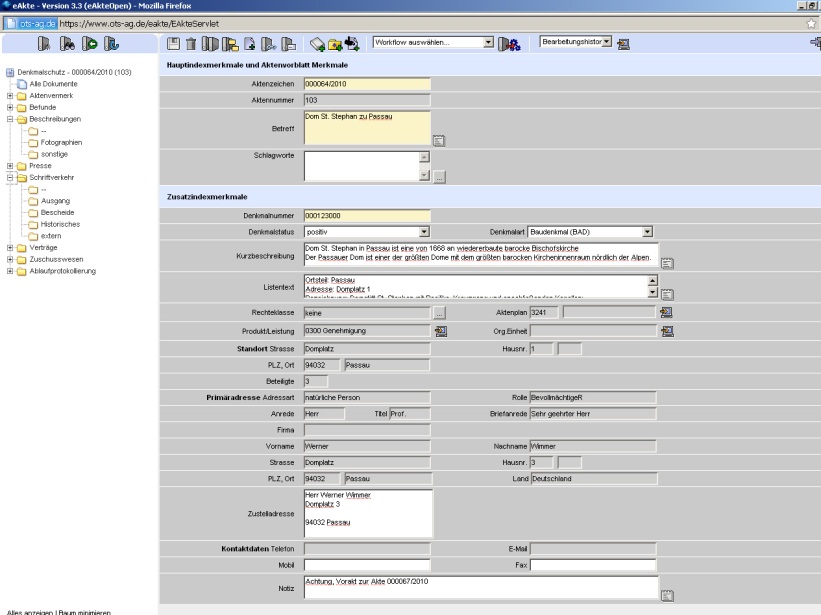Expand the Zuschusswesen folder

tap(9, 259)
